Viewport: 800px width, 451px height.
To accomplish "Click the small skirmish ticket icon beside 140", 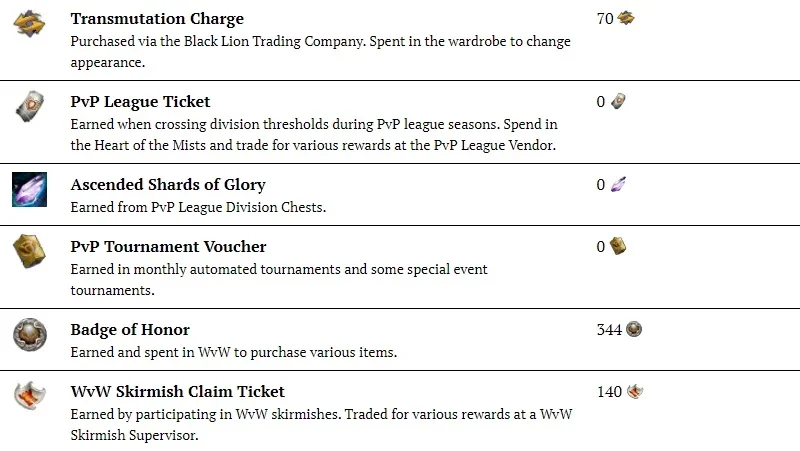I will (x=635, y=391).
